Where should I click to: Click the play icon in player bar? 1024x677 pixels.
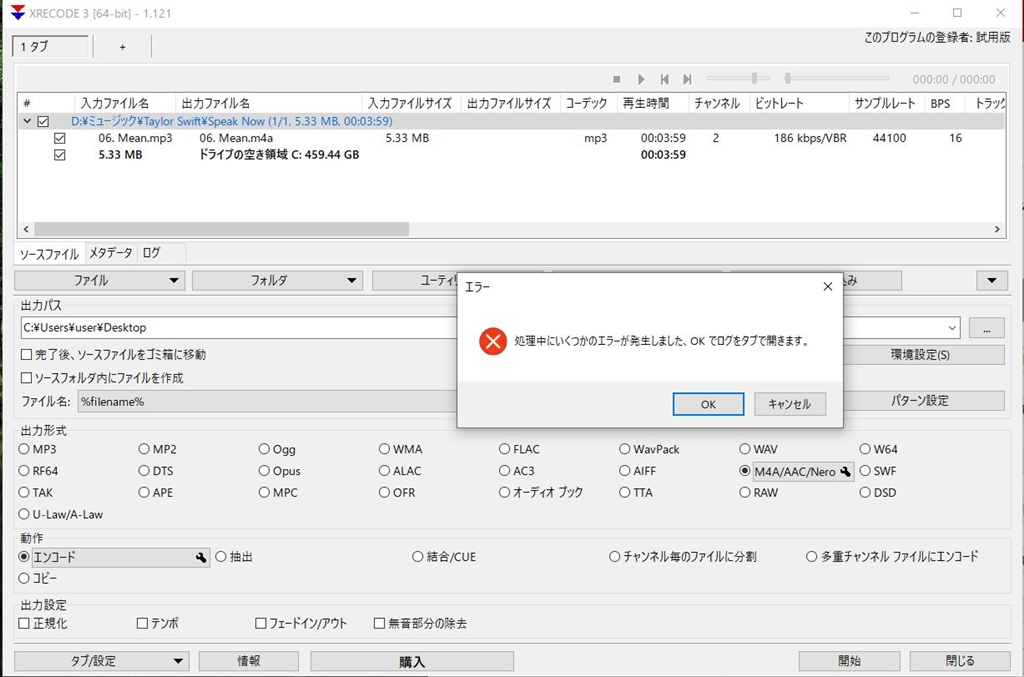(x=641, y=79)
